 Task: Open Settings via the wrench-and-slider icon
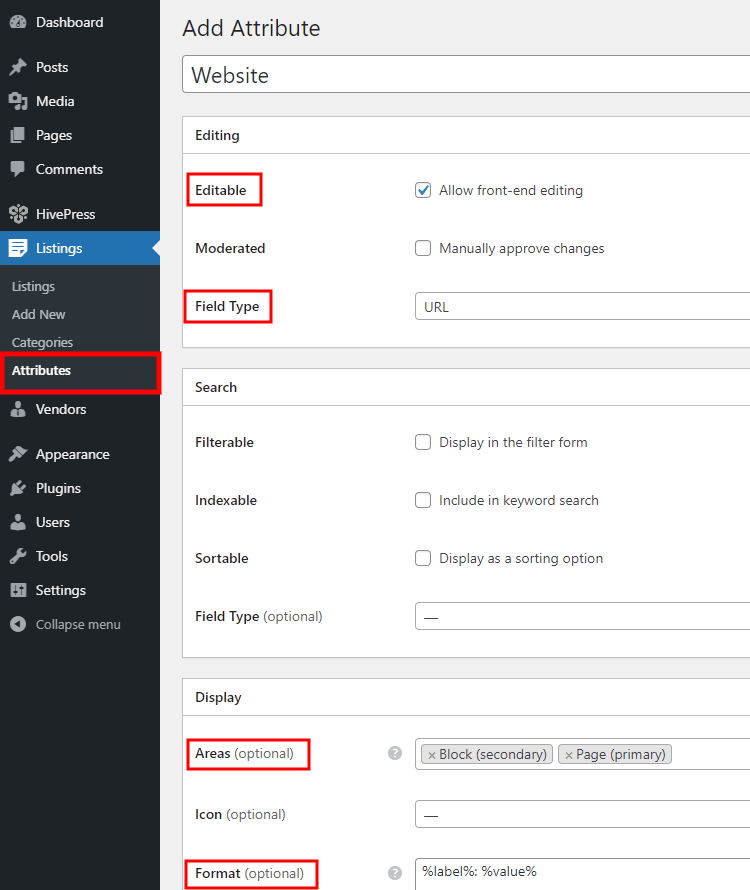click(x=20, y=590)
